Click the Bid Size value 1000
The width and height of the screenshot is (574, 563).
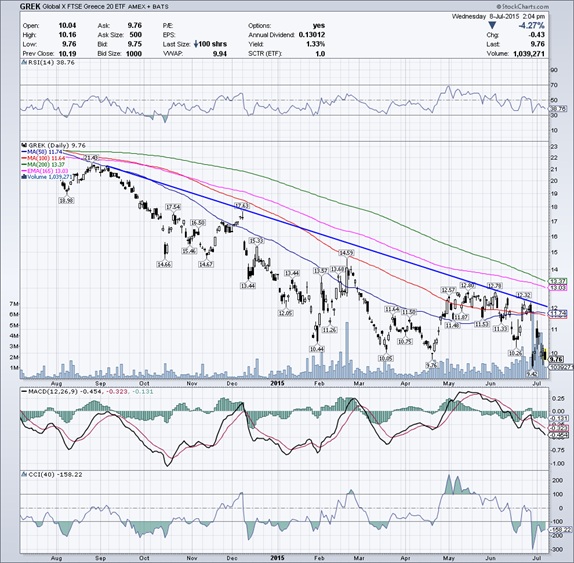[134, 53]
